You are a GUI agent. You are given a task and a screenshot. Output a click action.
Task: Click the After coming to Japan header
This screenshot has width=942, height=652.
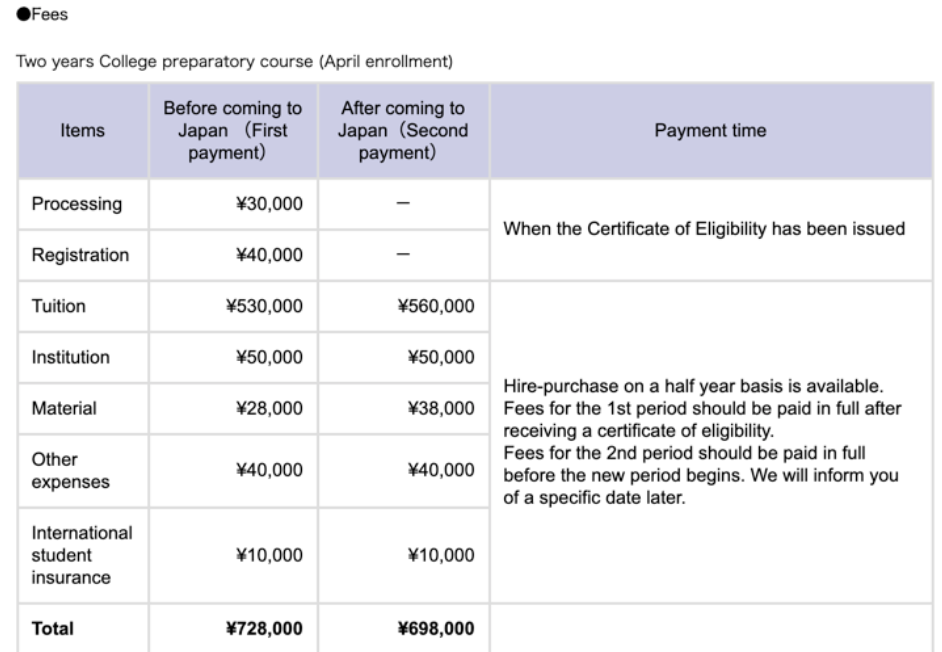tap(402, 131)
